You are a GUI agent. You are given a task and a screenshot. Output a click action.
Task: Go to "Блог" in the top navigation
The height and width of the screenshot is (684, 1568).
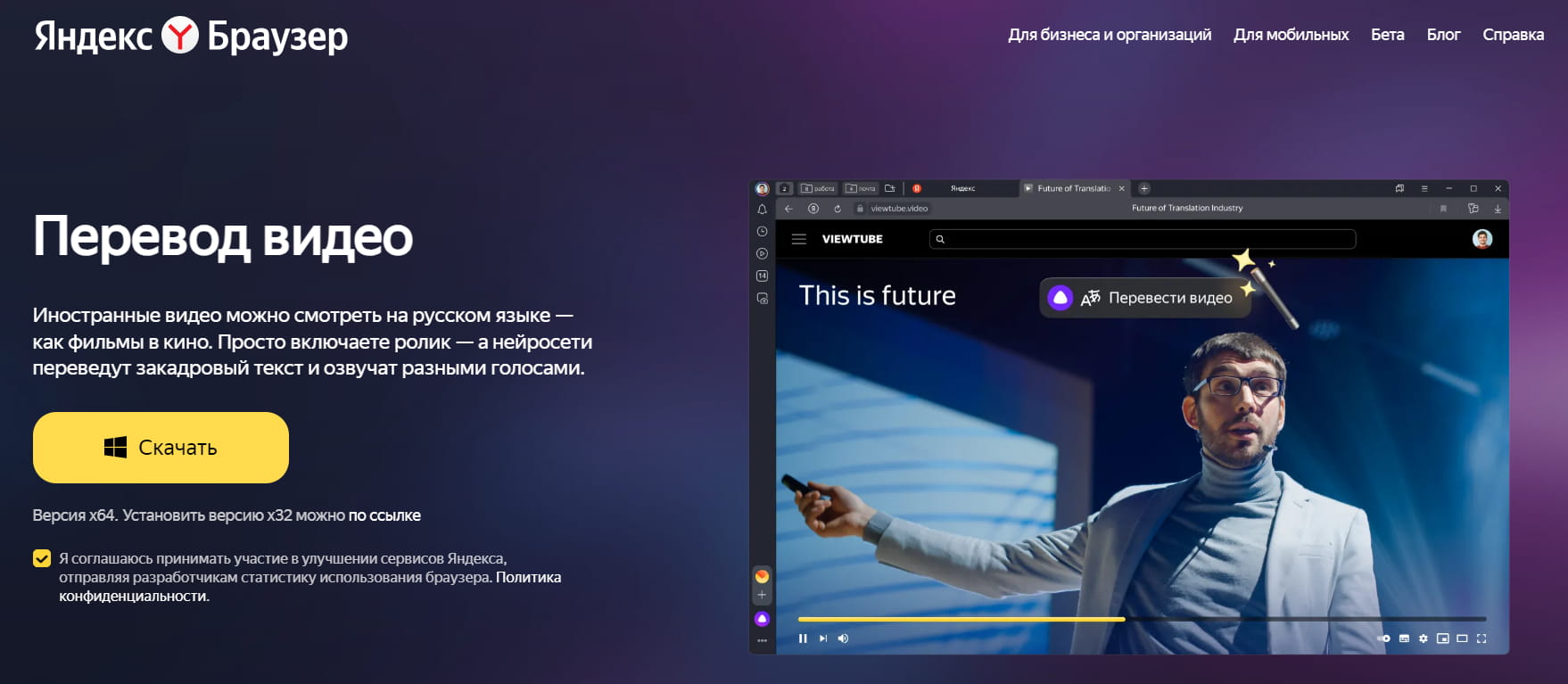(1443, 35)
